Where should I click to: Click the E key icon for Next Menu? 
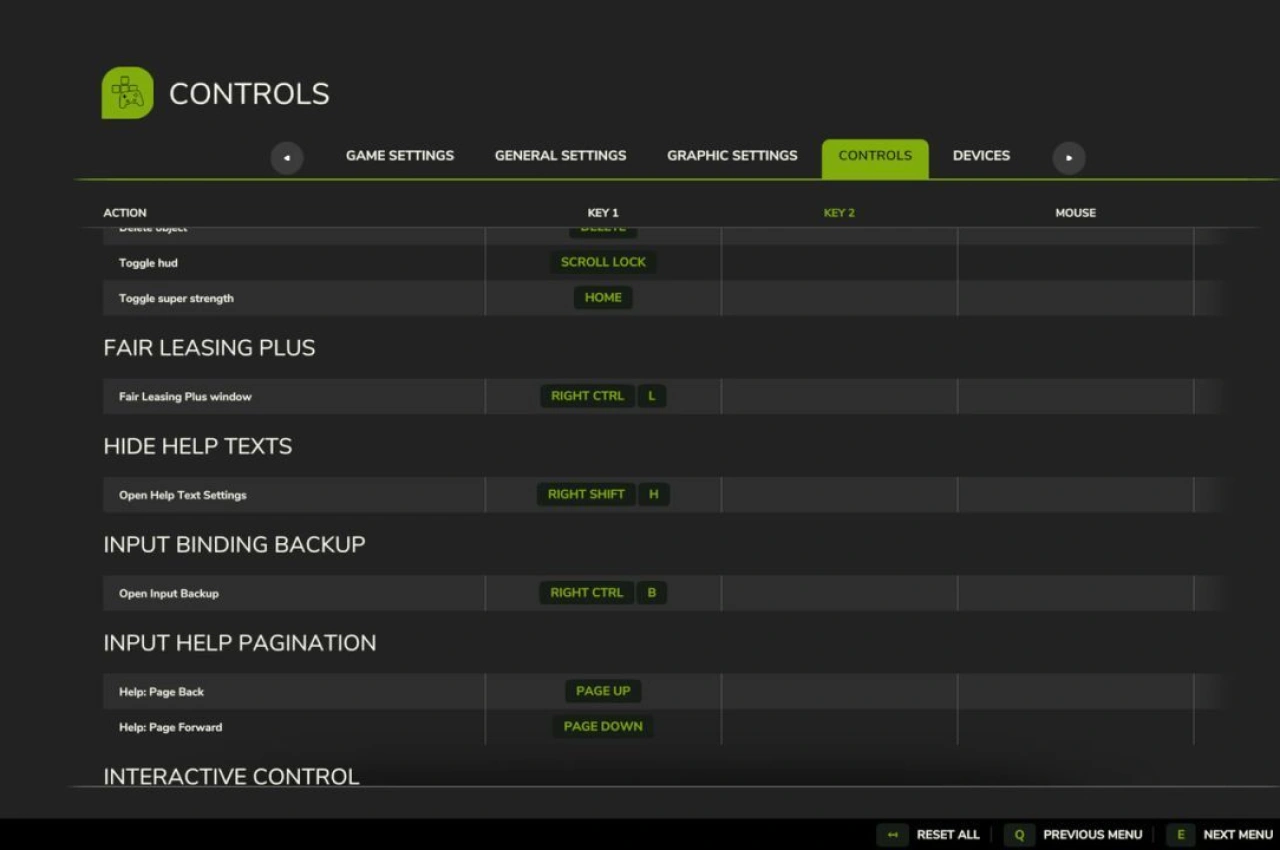1180,835
